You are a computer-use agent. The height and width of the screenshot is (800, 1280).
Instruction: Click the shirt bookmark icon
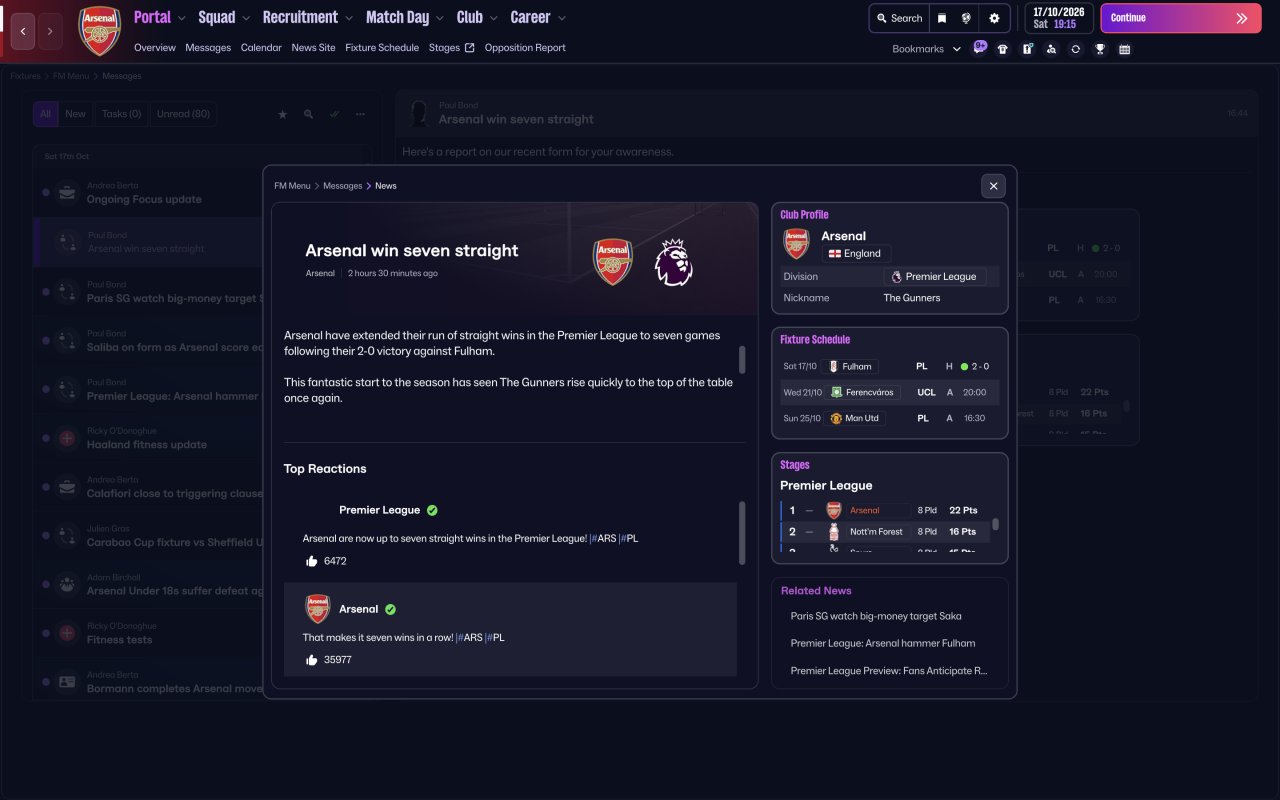[1003, 49]
